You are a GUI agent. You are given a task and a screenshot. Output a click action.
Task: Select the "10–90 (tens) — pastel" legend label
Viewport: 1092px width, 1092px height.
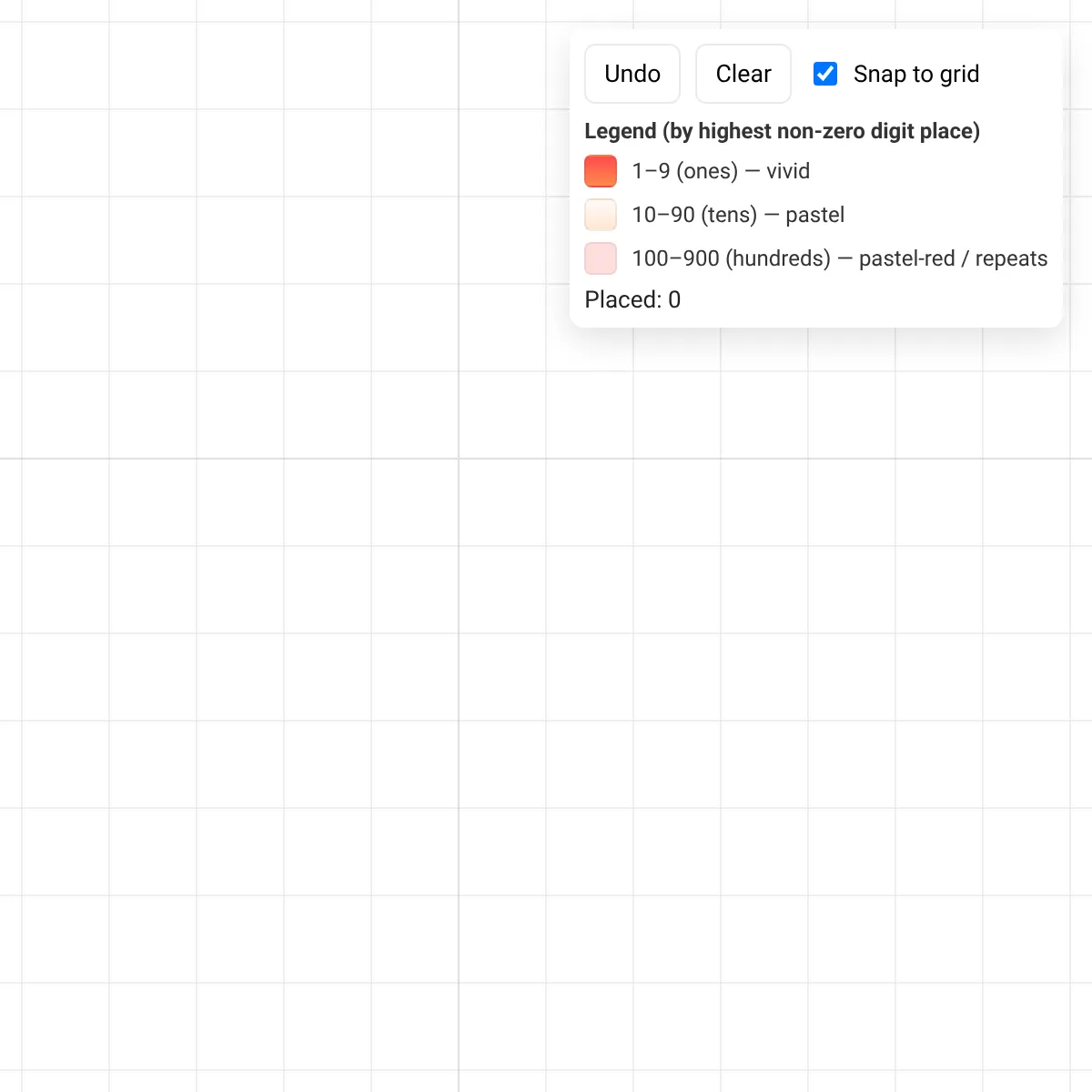[738, 215]
